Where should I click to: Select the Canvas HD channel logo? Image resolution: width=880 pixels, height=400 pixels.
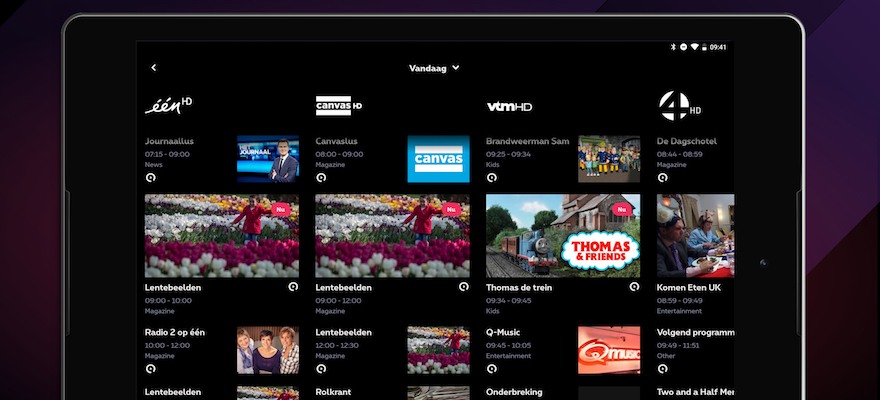point(338,106)
